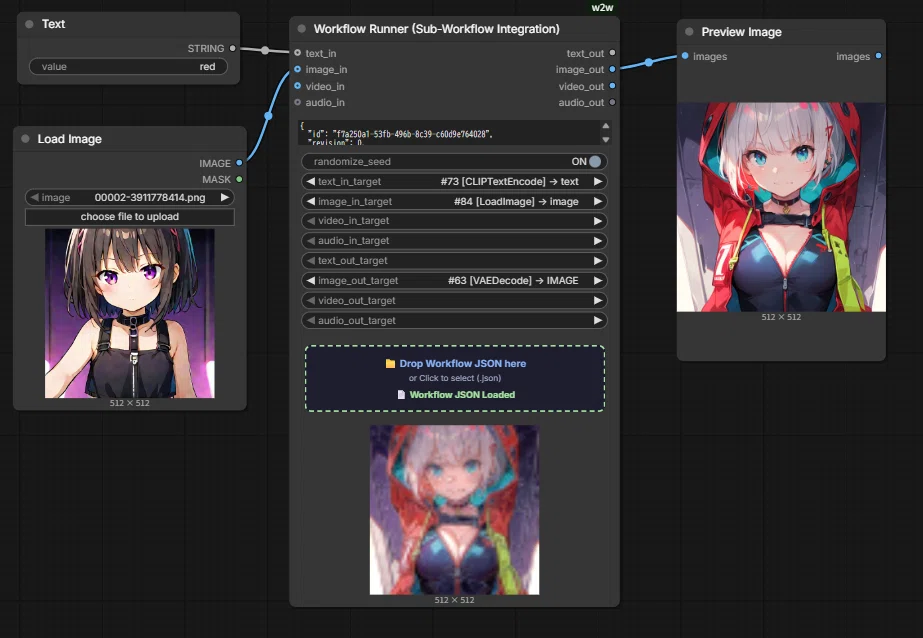Click the w2w badge above Workflow Runner

click(x=602, y=8)
